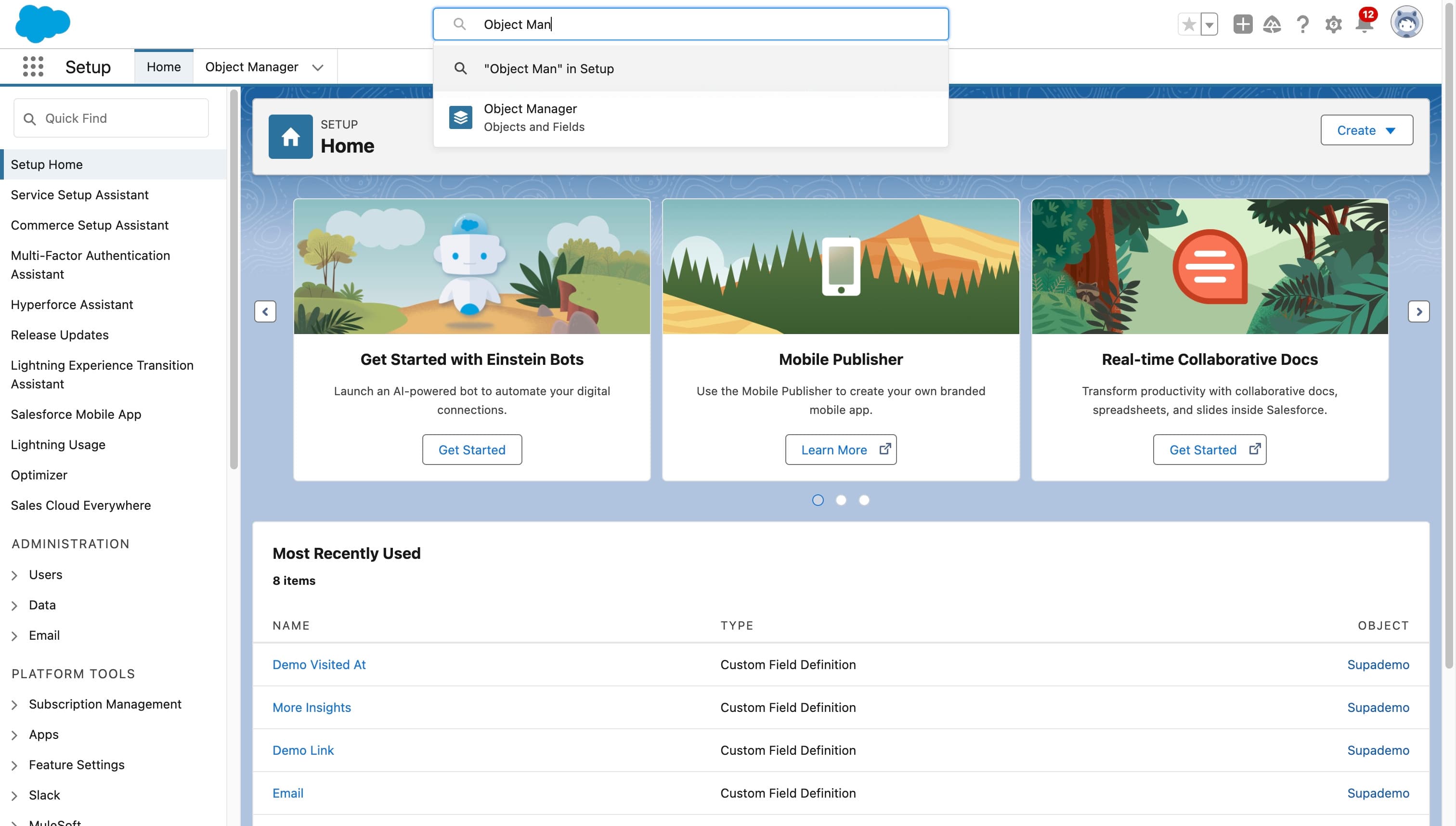
Task: Open the More Insights link
Action: point(312,708)
